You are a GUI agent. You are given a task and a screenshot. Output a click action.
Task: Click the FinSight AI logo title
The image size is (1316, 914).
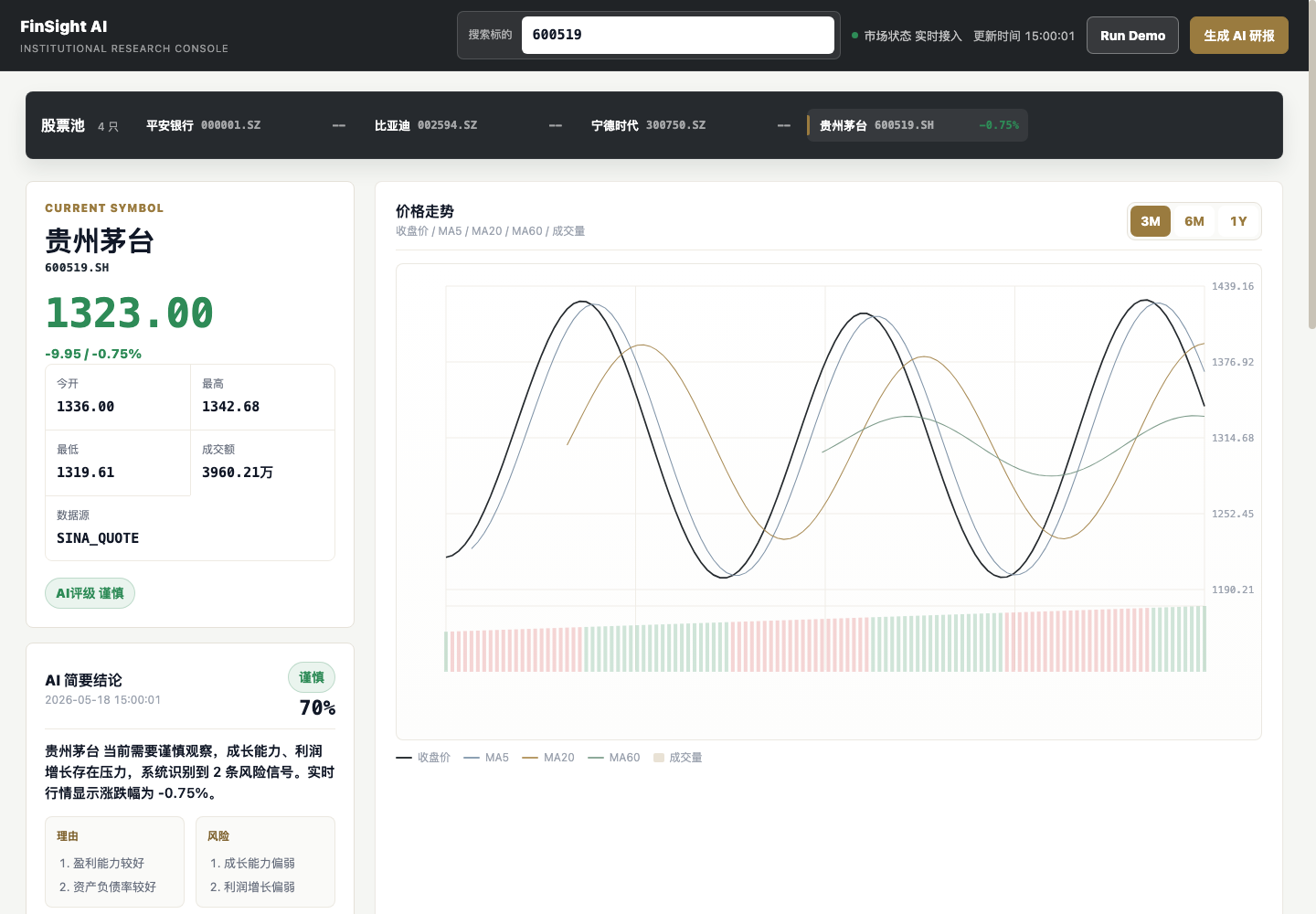(64, 27)
